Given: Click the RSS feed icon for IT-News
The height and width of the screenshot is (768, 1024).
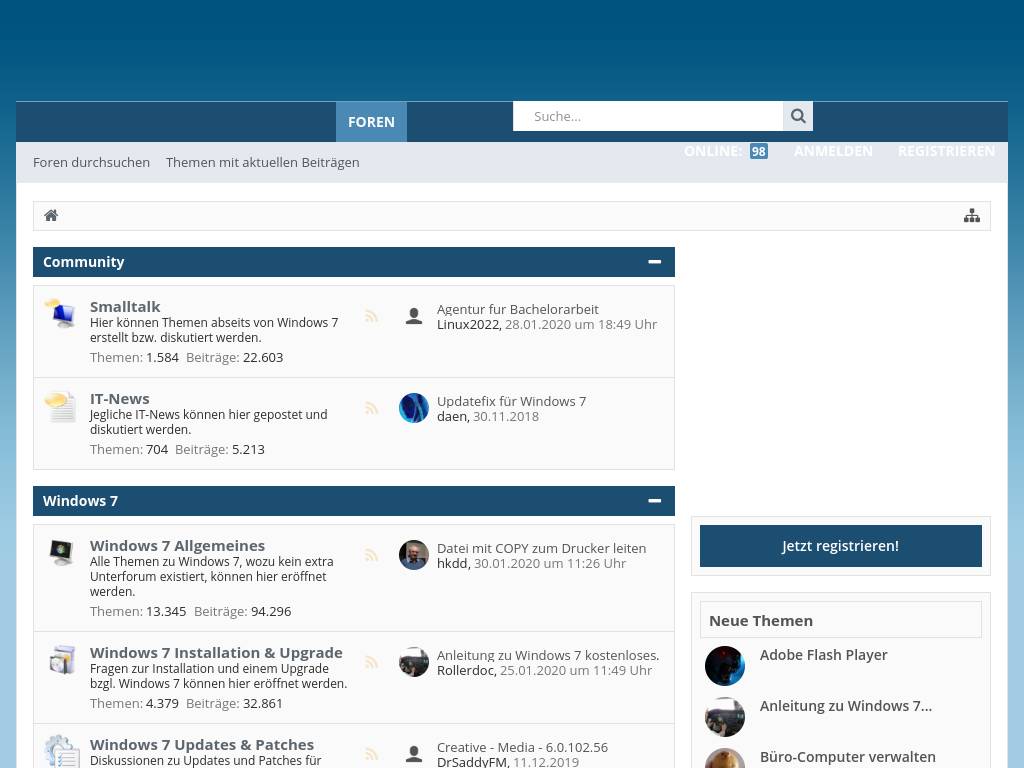Looking at the screenshot, I should point(371,408).
